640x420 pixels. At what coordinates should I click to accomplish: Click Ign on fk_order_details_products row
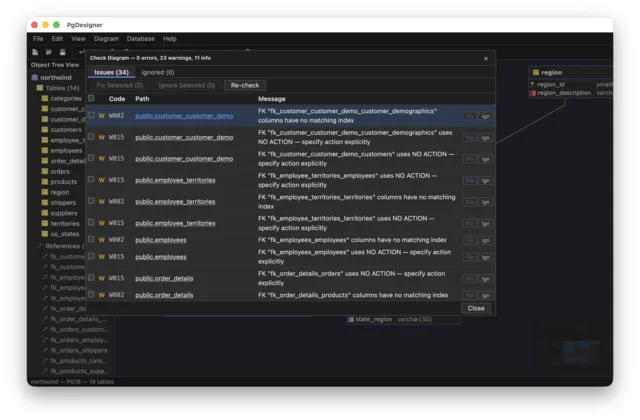point(485,296)
